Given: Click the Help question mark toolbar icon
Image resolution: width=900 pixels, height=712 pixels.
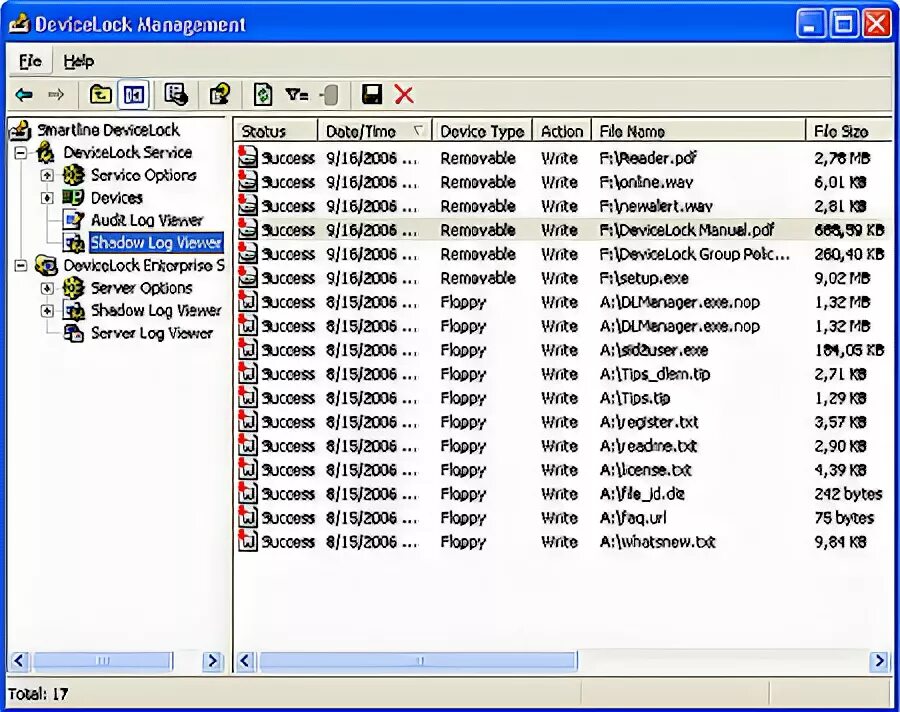Looking at the screenshot, I should [x=220, y=94].
